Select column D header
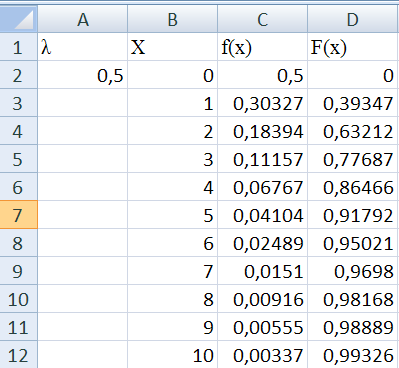Image resolution: width=399 pixels, height=368 pixels. pyautogui.click(x=353, y=19)
